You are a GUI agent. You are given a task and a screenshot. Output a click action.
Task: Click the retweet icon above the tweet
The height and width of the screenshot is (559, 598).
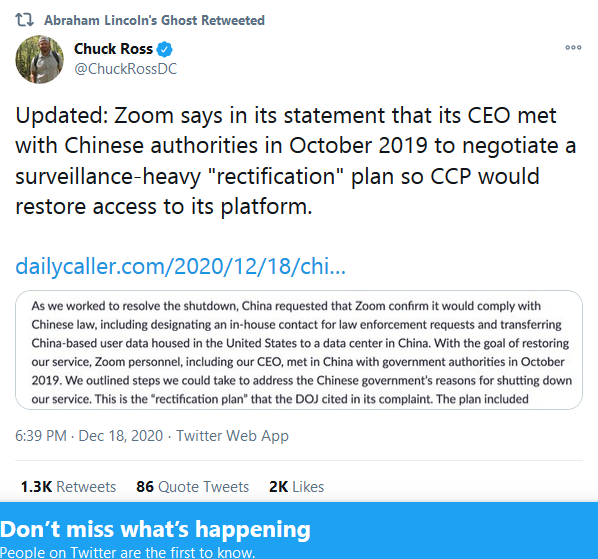[24, 20]
